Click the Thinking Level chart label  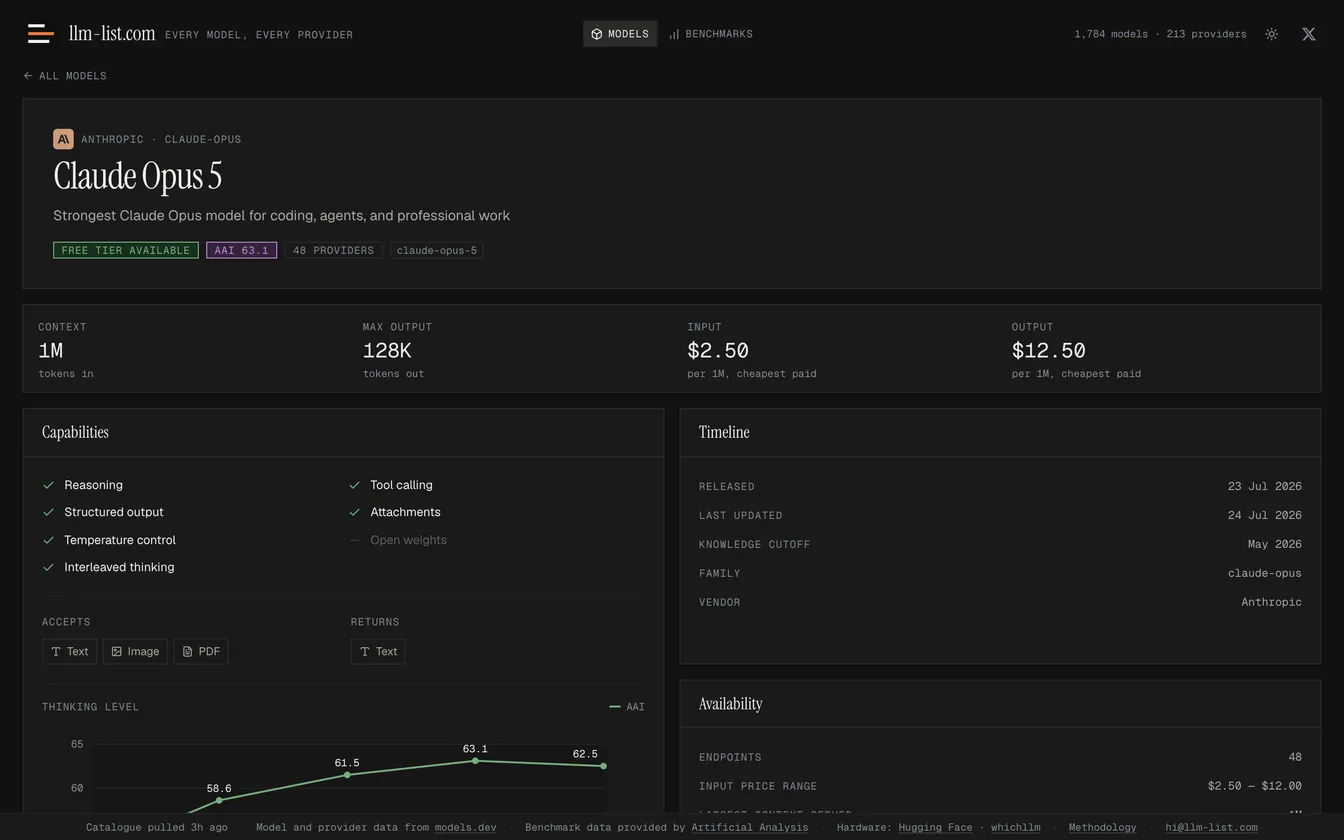[x=90, y=707]
